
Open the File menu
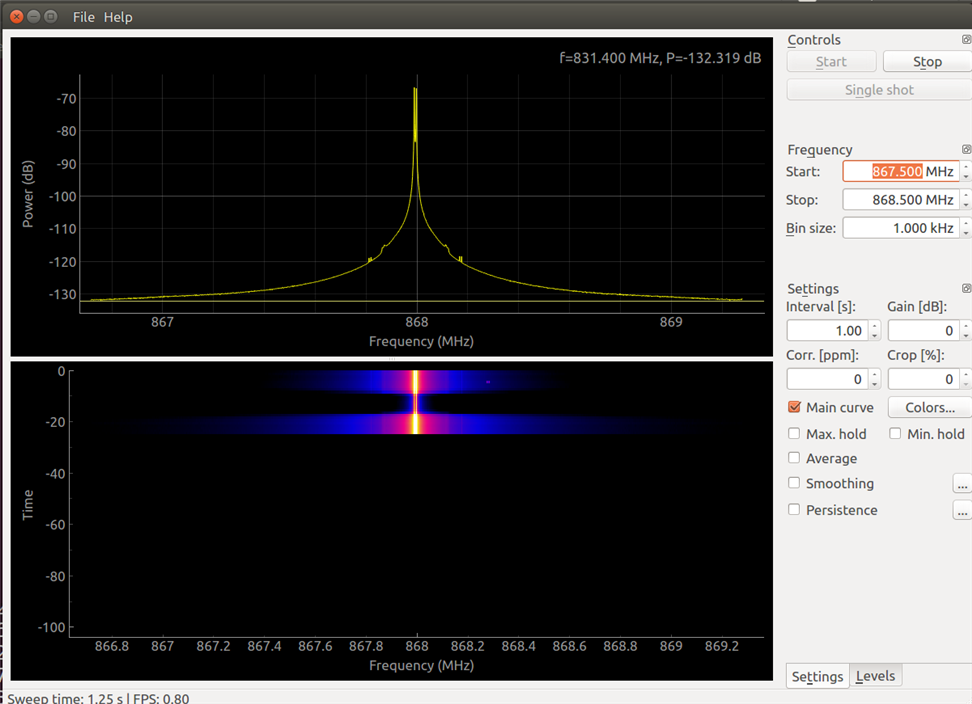click(84, 17)
